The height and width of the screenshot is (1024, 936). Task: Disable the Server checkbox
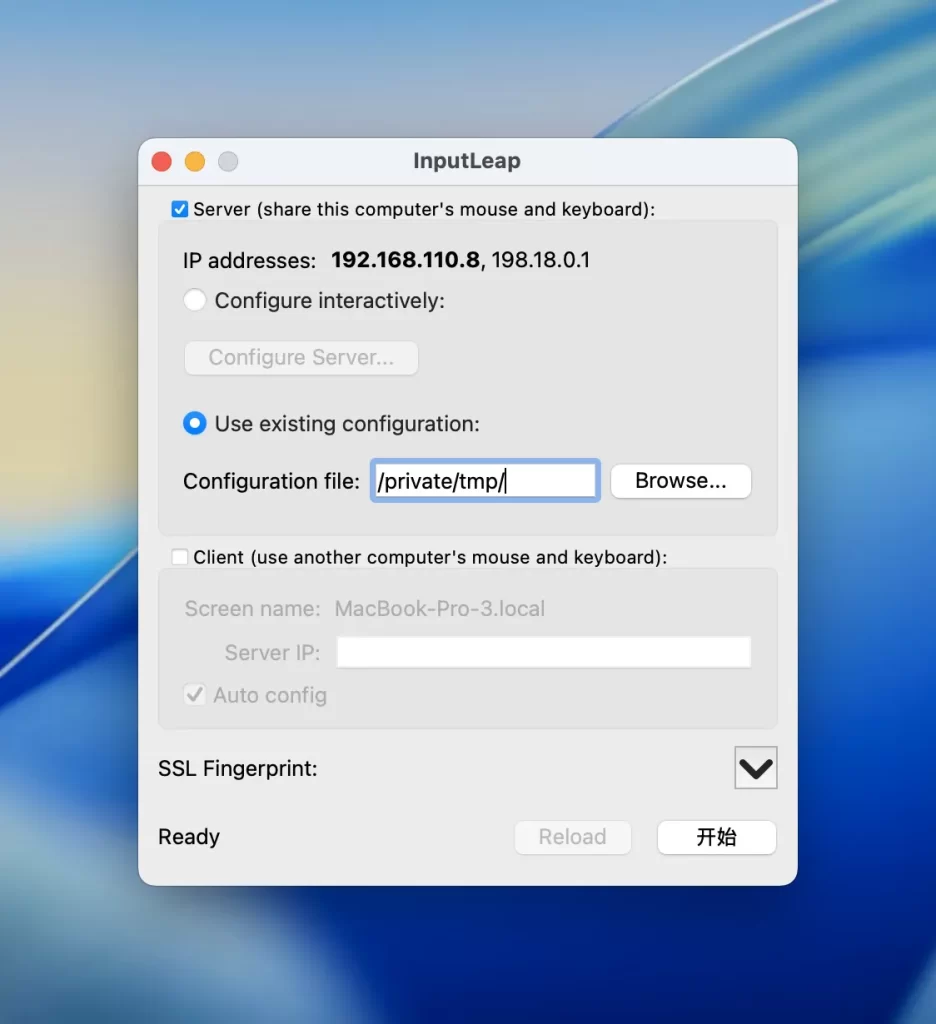180,210
